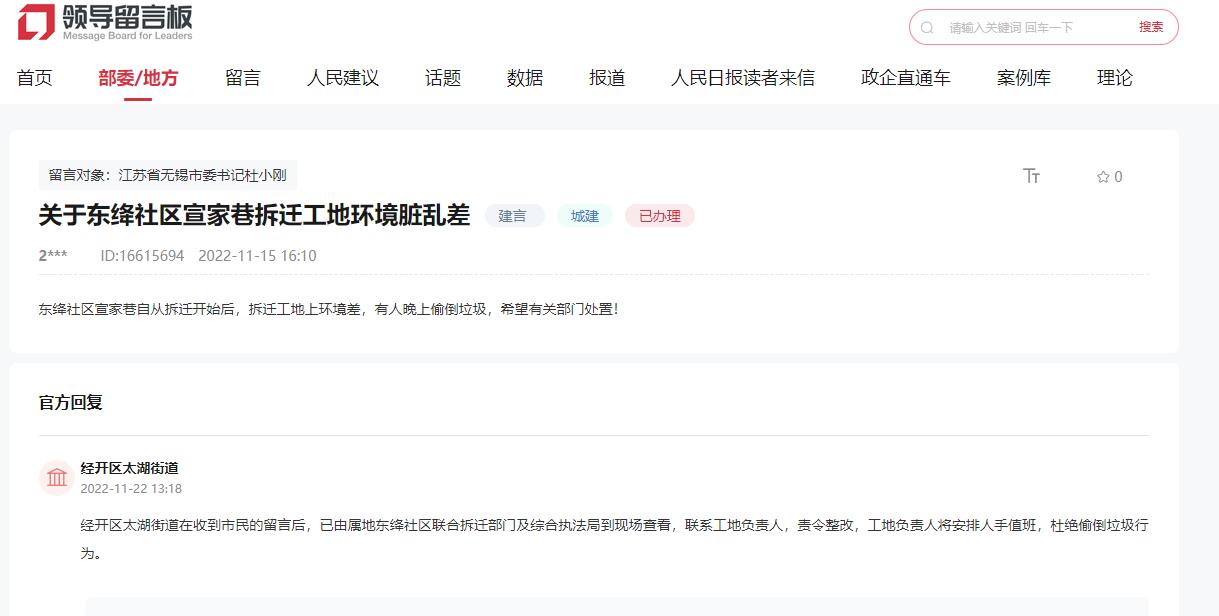Open the 留言 menu item

[241, 77]
